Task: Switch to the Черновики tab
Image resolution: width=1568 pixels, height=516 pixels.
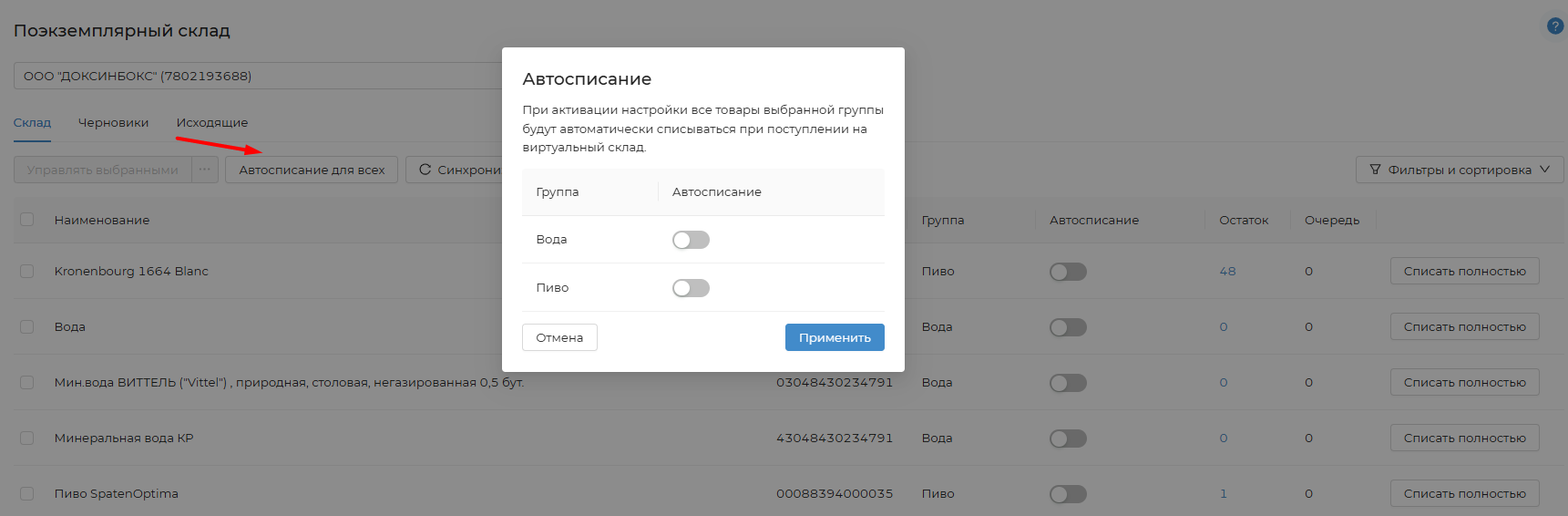Action: (113, 122)
